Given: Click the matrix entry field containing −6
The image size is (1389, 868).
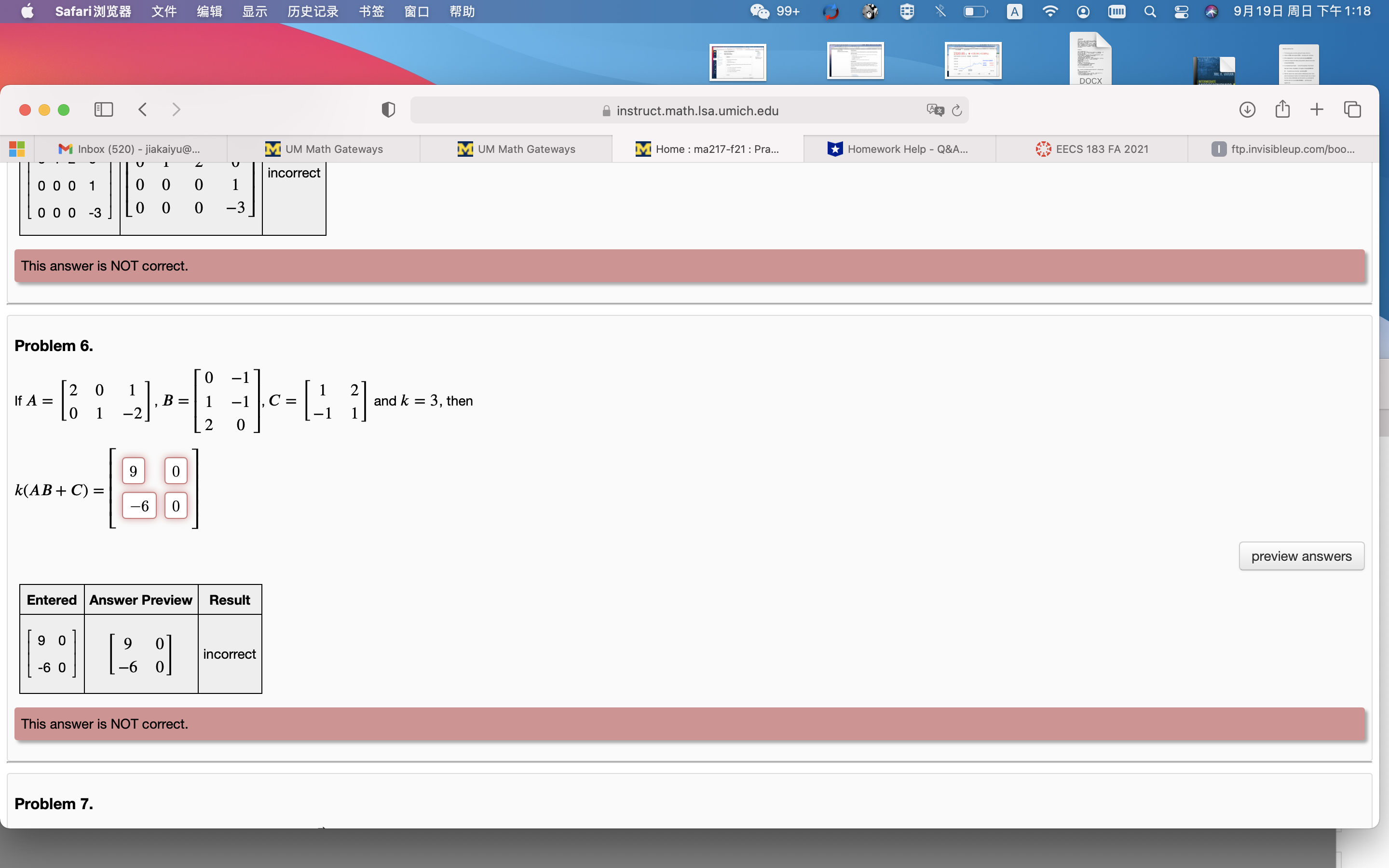Looking at the screenshot, I should click(x=139, y=506).
